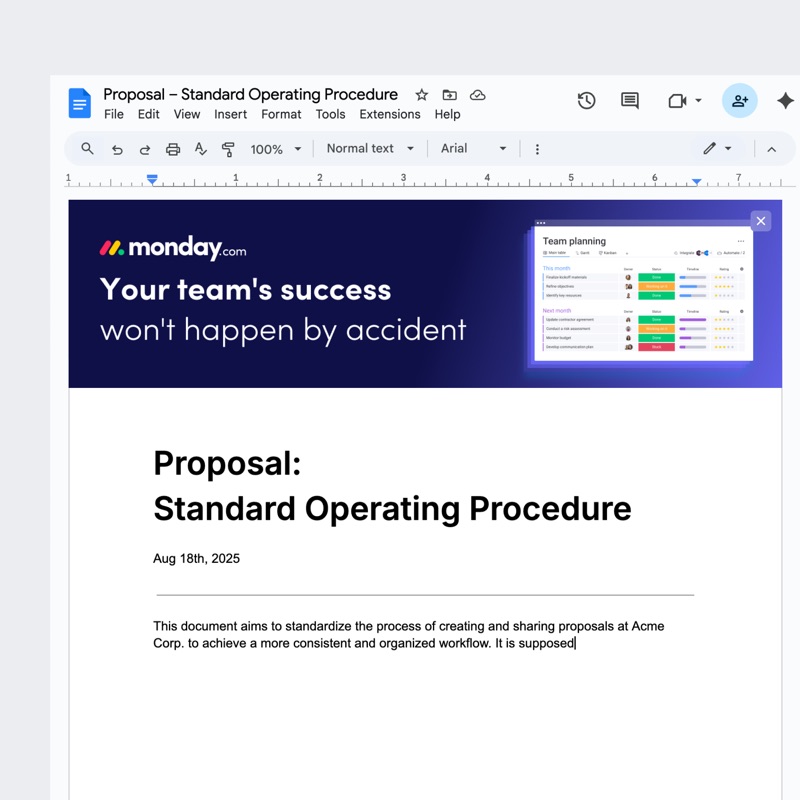This screenshot has height=800, width=800.
Task: Click the share people button
Action: coord(739,101)
